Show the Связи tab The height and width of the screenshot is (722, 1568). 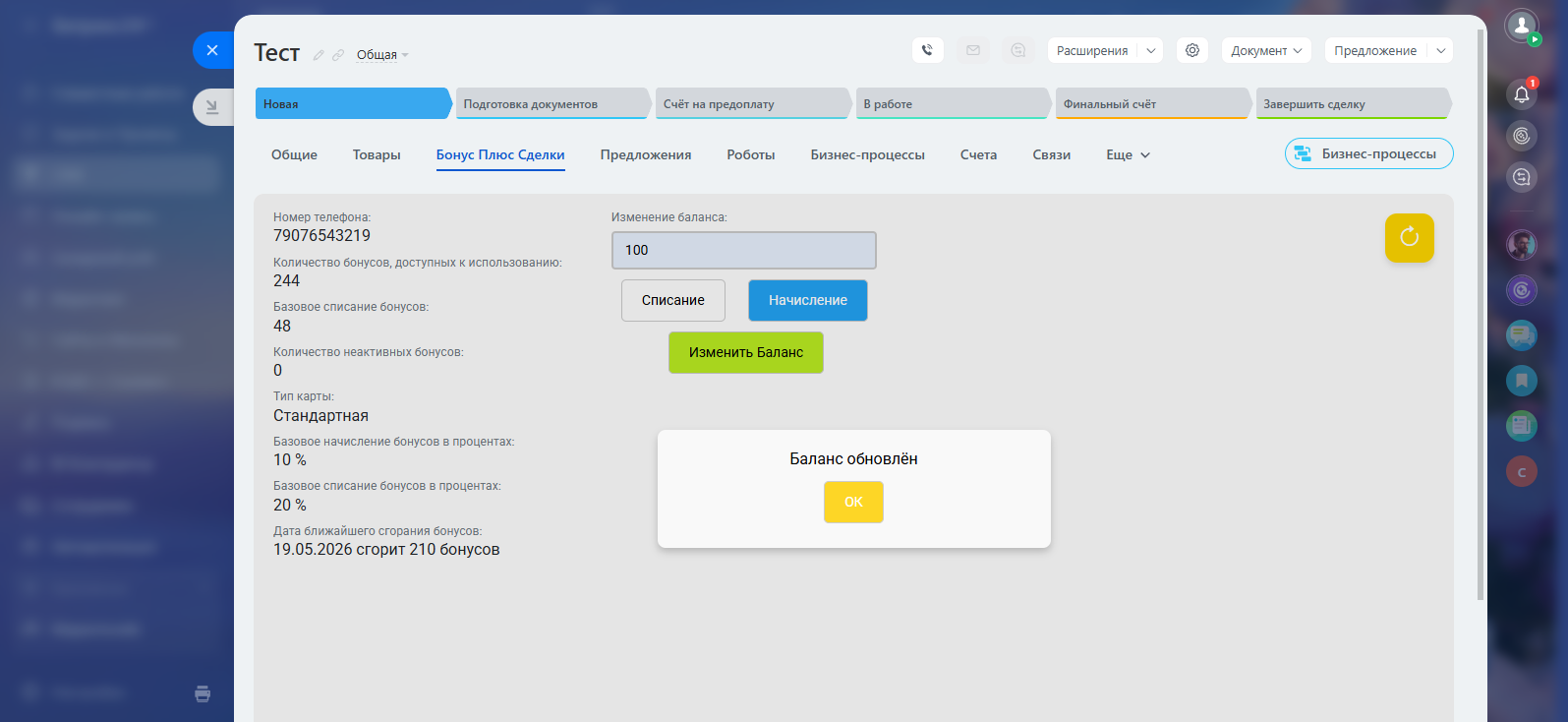point(1051,154)
